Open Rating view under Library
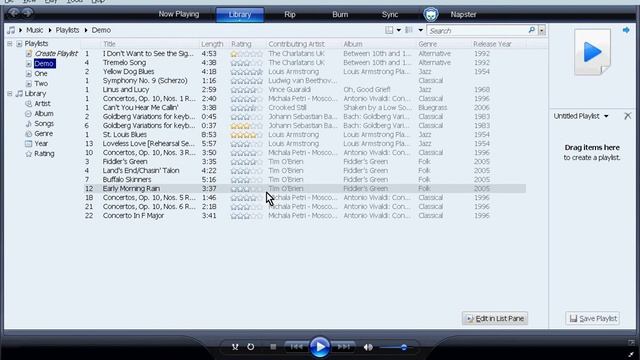 pyautogui.click(x=44, y=154)
